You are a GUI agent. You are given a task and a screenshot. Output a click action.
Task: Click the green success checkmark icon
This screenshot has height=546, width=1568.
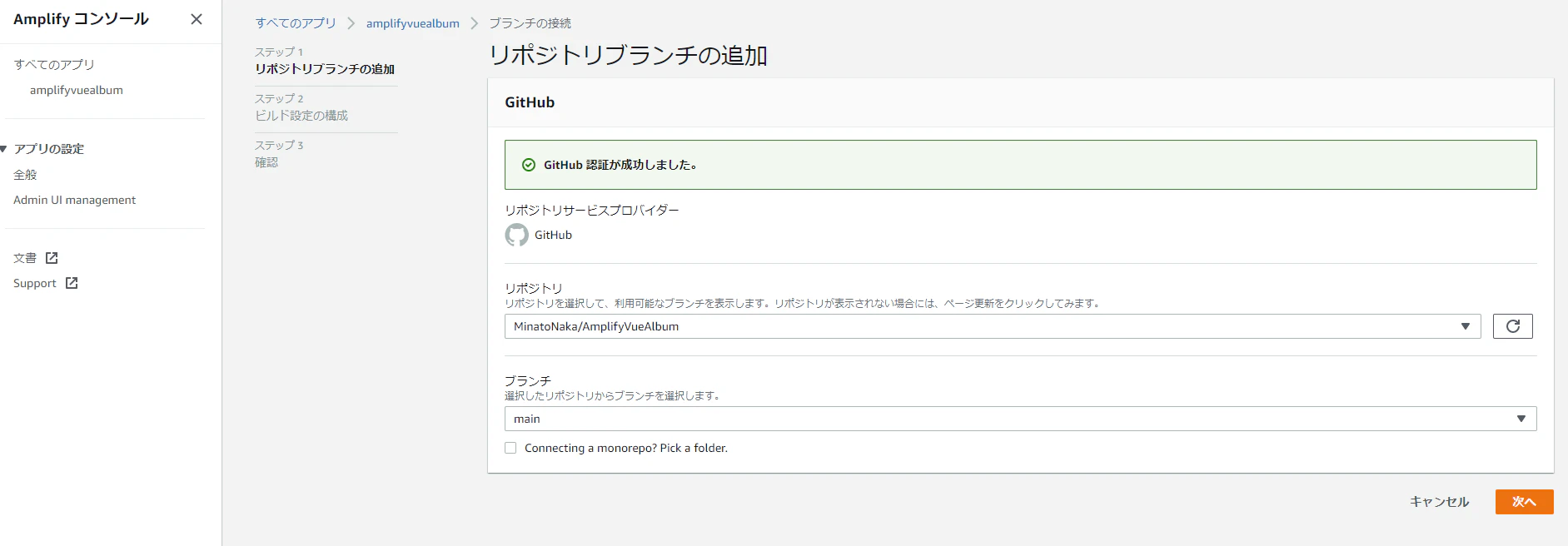tap(528, 165)
